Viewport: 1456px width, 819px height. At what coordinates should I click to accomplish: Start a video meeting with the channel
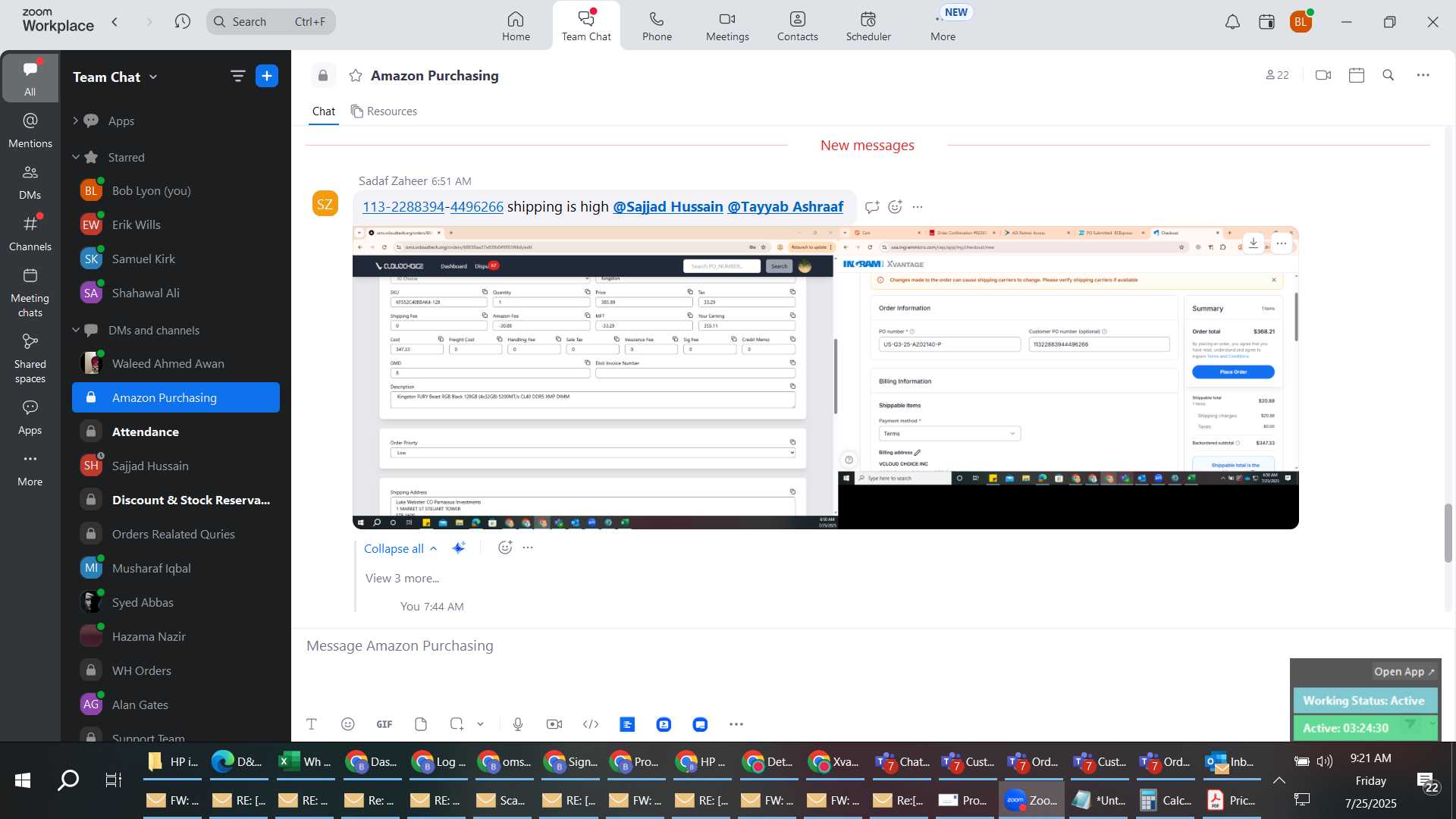(1323, 75)
